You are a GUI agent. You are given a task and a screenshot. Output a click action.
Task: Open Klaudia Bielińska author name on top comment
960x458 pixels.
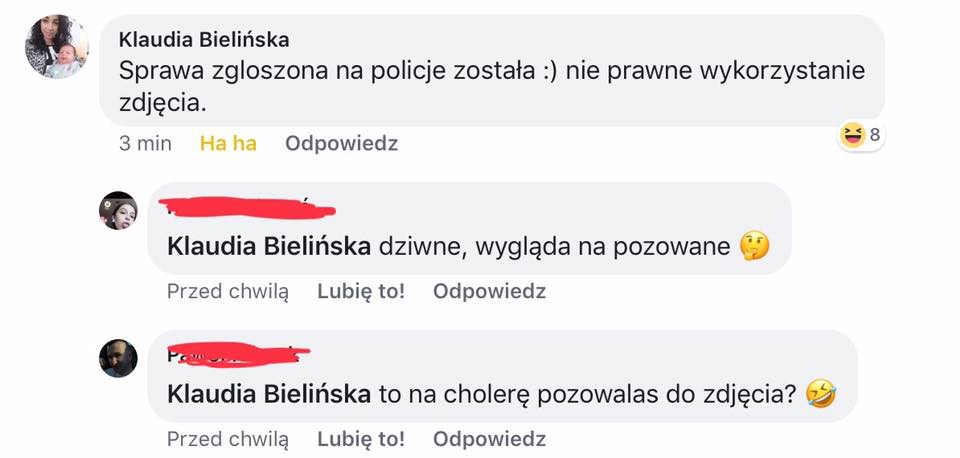click(204, 40)
